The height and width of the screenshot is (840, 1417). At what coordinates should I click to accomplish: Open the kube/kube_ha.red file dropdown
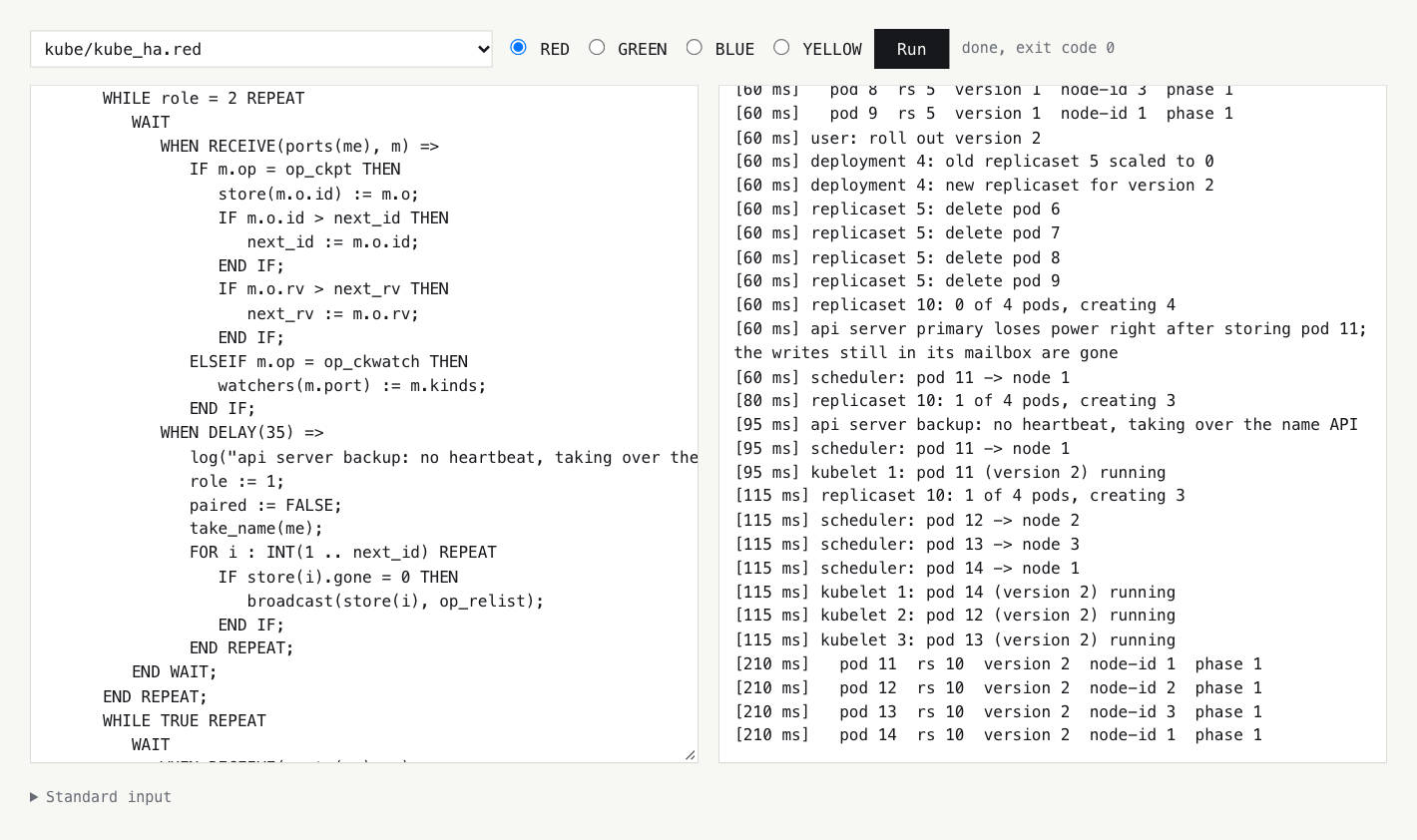[x=261, y=49]
